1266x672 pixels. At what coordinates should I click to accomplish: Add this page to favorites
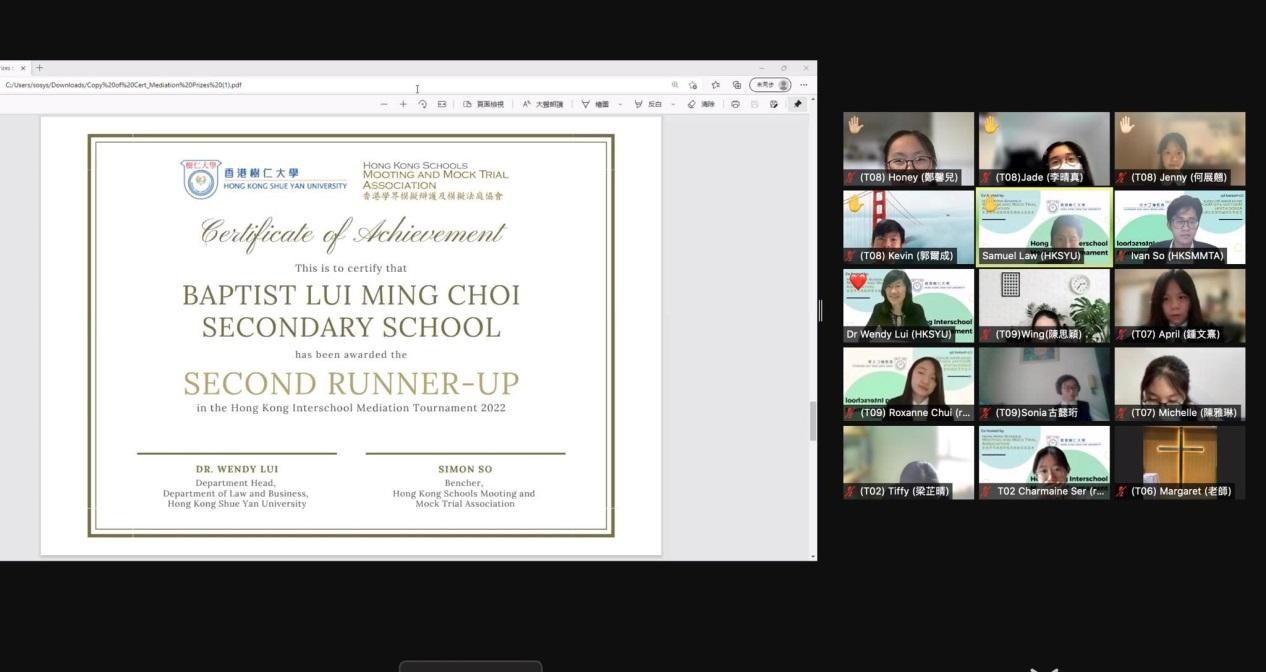pos(692,85)
